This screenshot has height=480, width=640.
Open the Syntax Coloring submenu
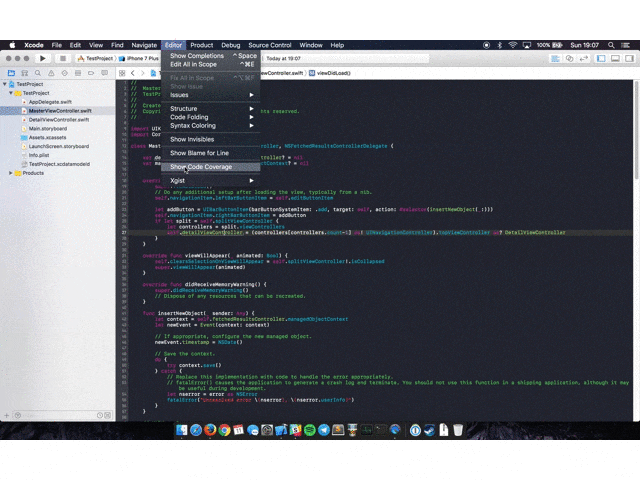tap(211, 126)
